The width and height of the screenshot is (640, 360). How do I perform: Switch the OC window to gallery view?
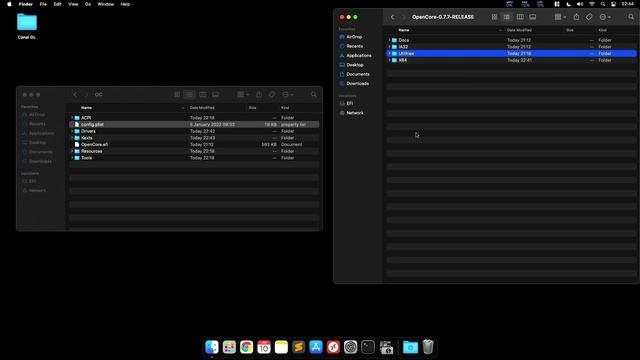point(216,95)
